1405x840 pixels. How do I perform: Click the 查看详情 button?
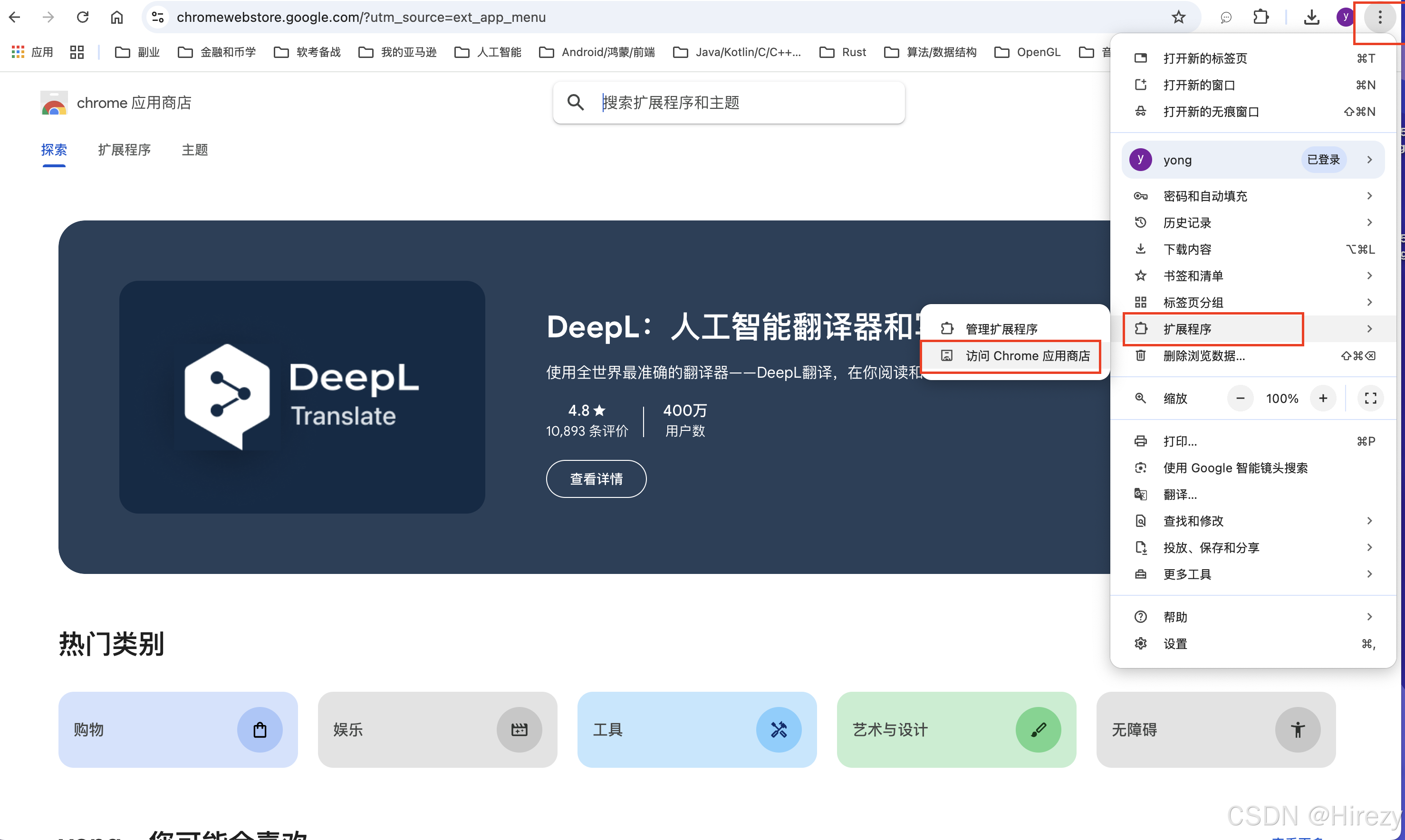[x=596, y=479]
